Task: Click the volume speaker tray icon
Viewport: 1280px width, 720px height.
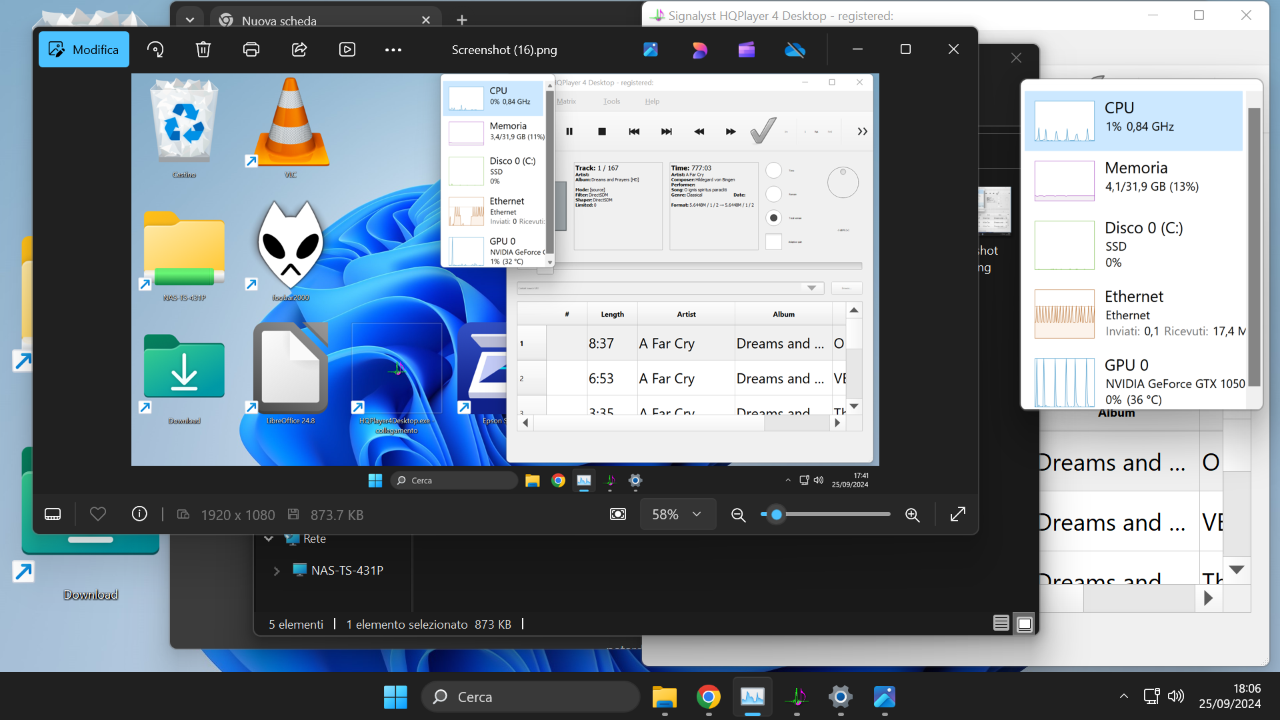Action: 1176,696
